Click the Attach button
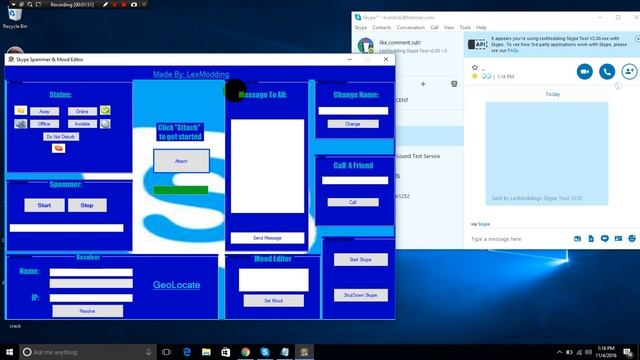Viewport: 640px width, 360px height. click(x=181, y=161)
